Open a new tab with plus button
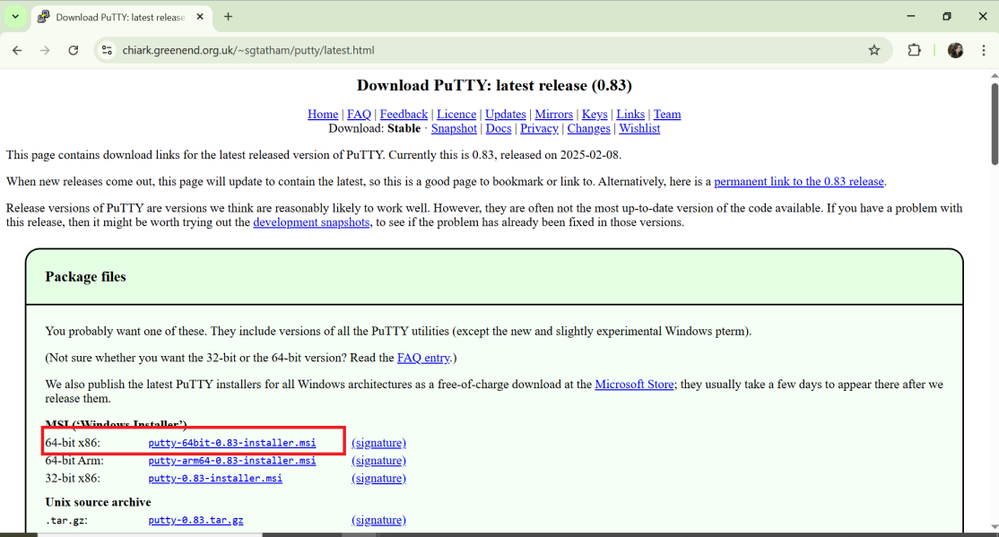Screen dimensions: 999x537 click(x=228, y=16)
